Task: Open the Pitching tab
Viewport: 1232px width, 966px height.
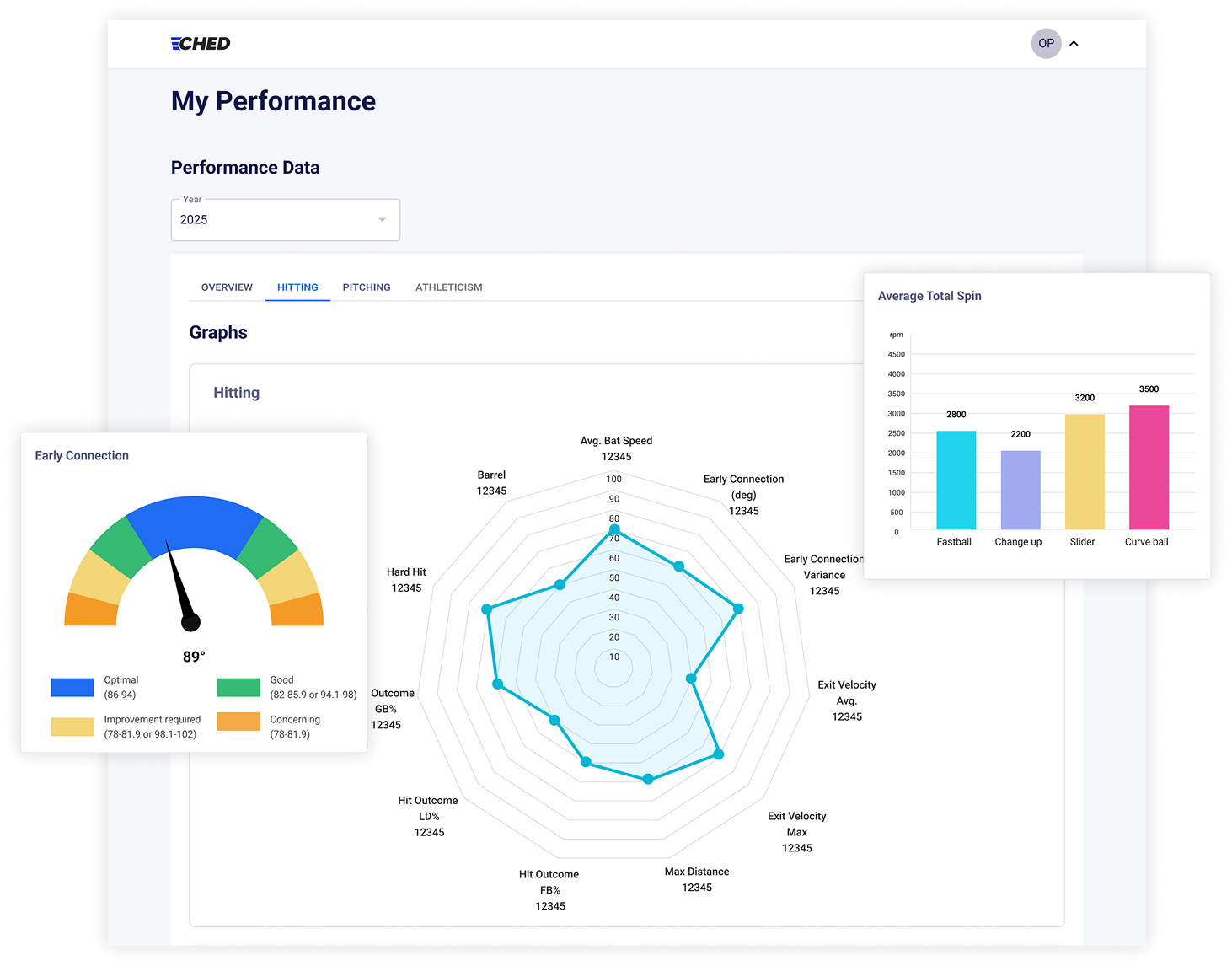Action: coord(367,287)
